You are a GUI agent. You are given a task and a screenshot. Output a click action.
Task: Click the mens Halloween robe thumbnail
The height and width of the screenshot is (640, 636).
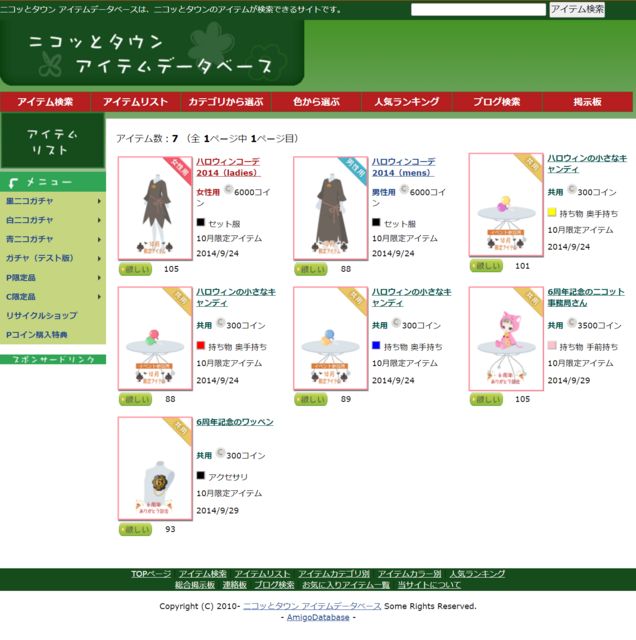[331, 208]
